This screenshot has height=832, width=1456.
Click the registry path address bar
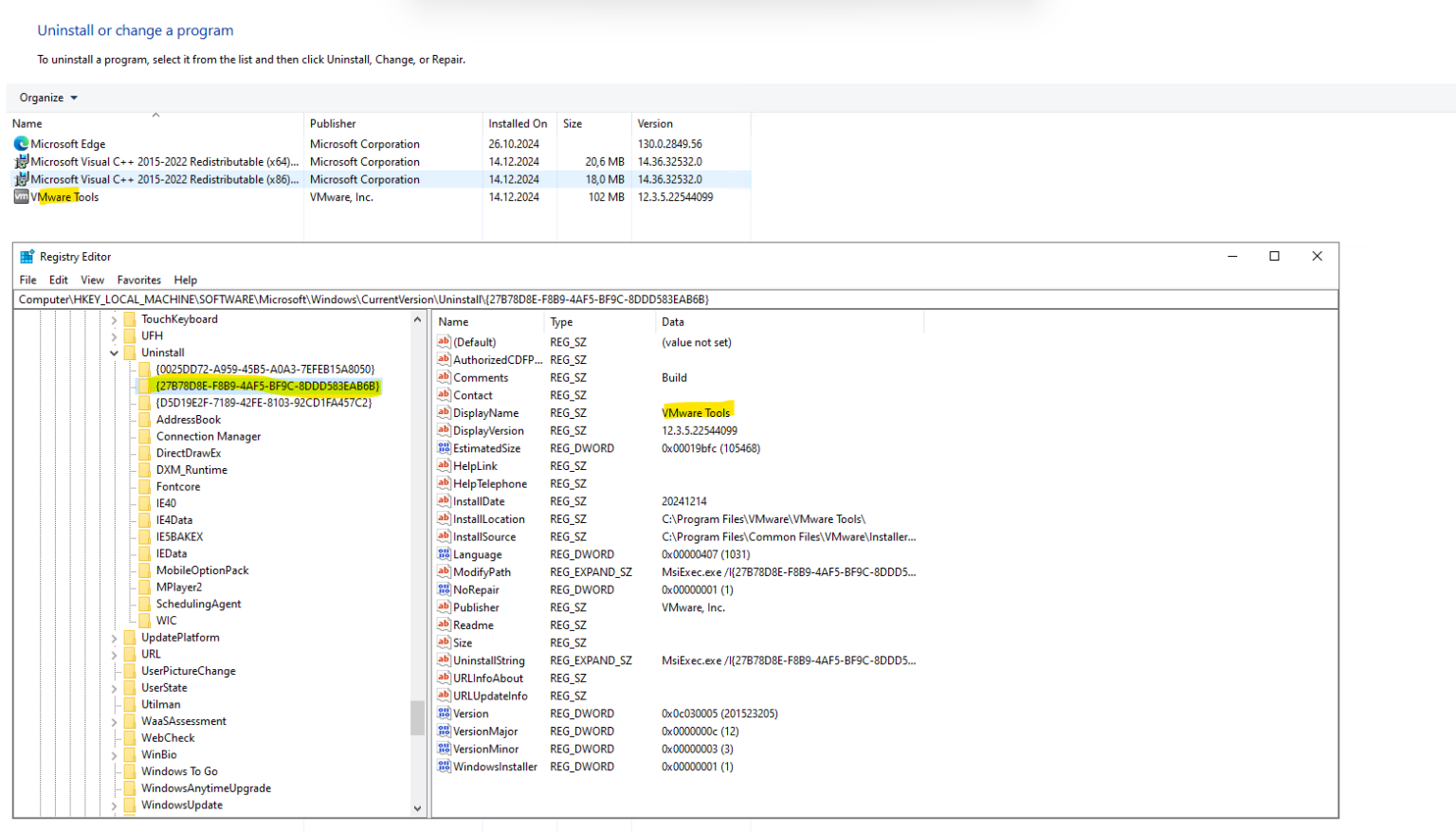tap(379, 298)
